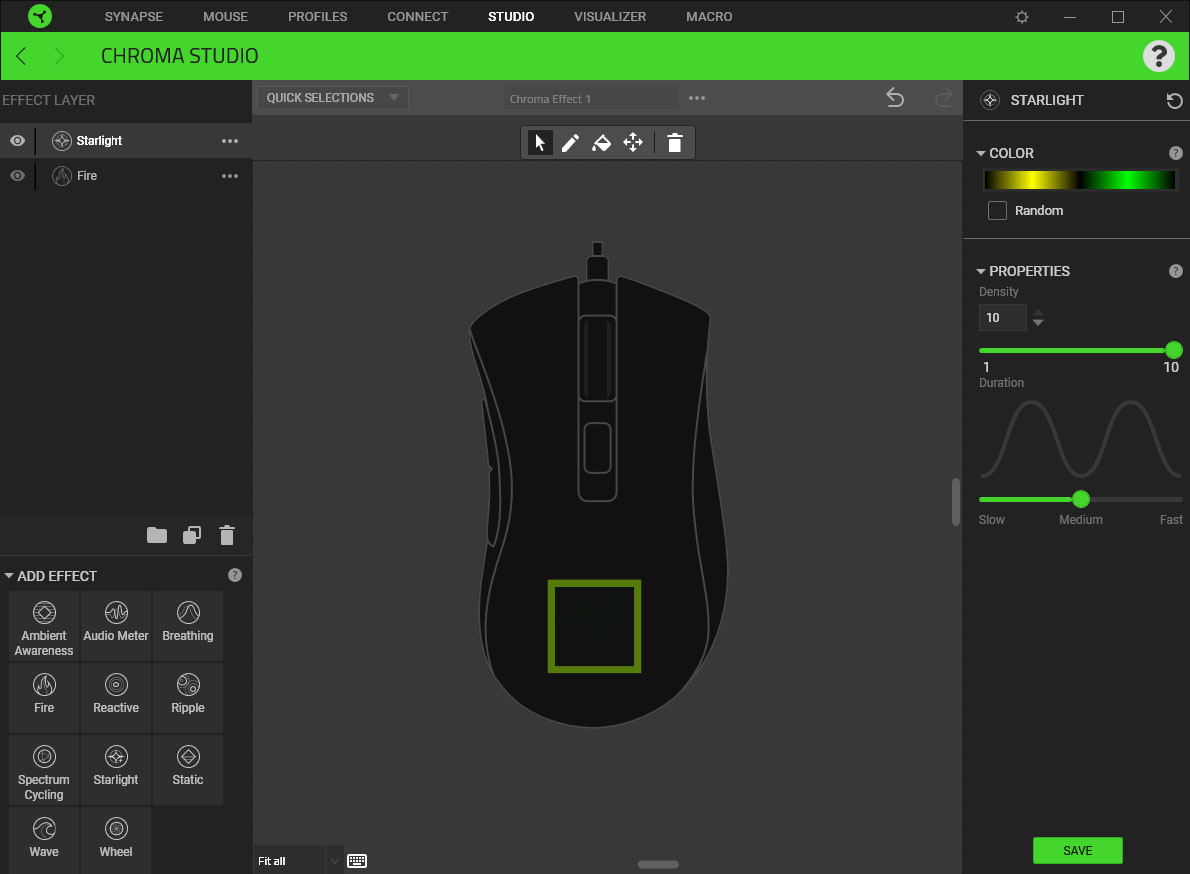Reset the Starlight effect settings
The image size is (1190, 874).
pos(1174,100)
